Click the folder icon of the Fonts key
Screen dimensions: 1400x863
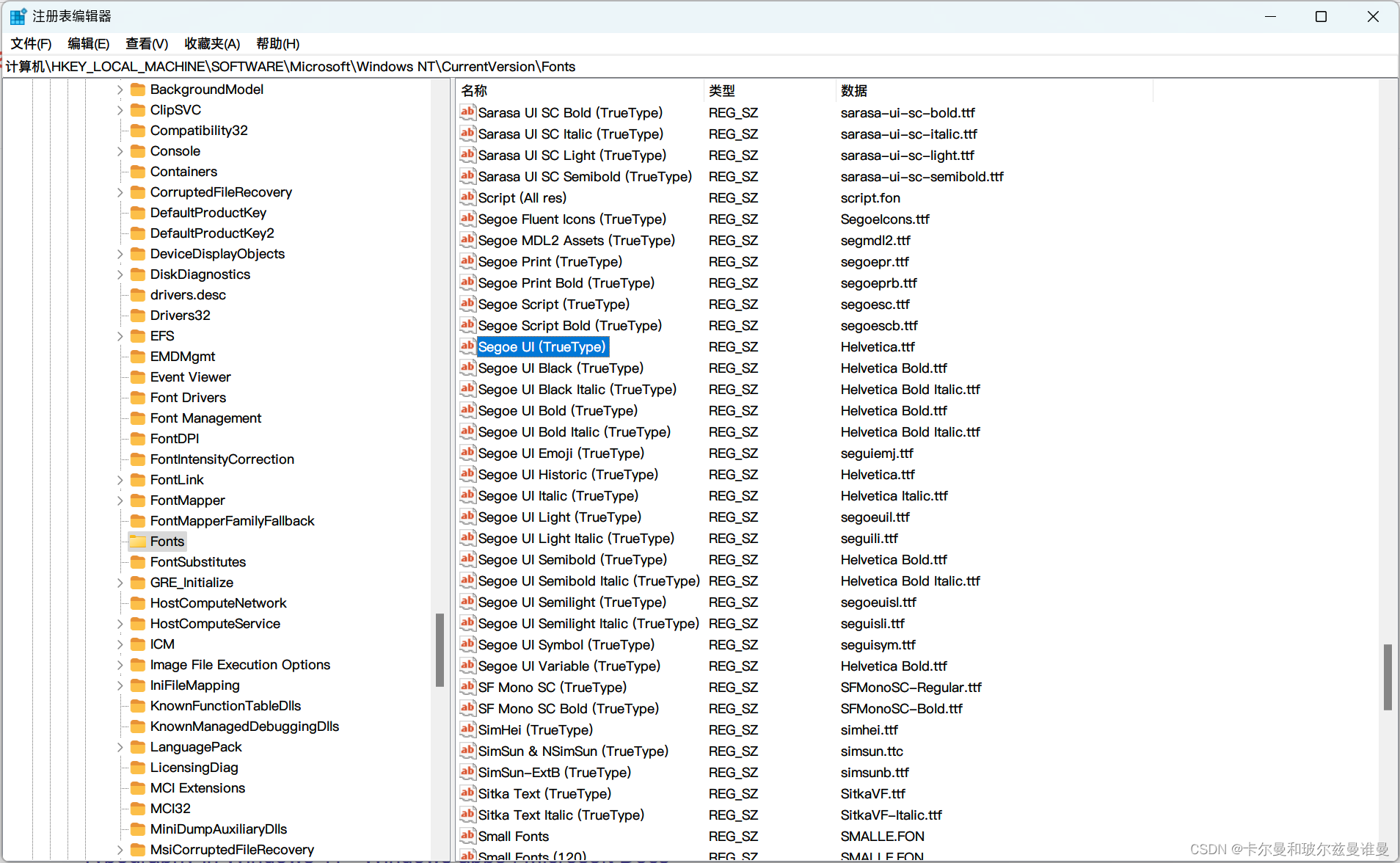tap(138, 542)
